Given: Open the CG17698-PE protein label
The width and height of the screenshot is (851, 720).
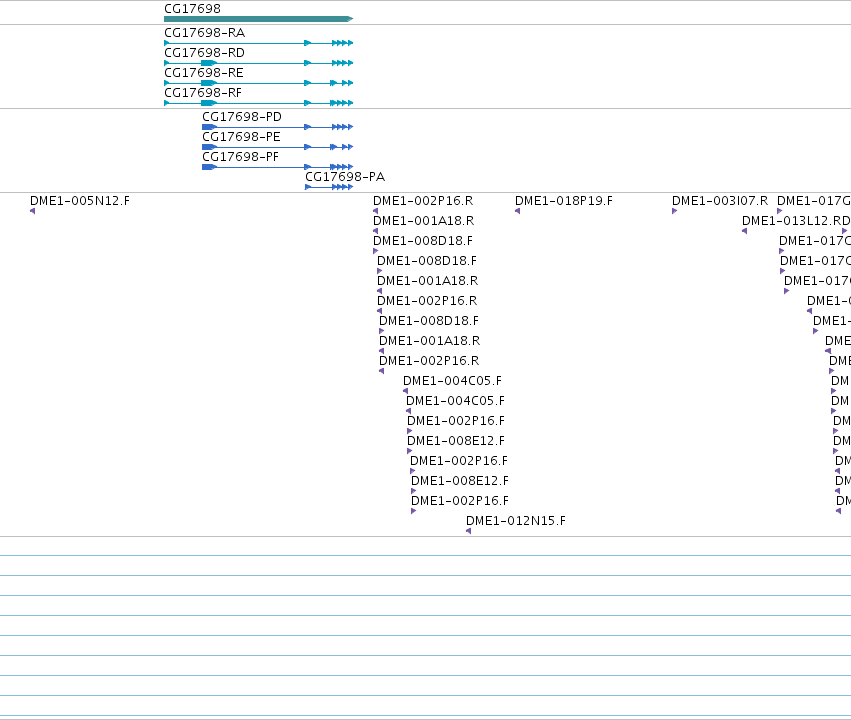Looking at the screenshot, I should 242,137.
